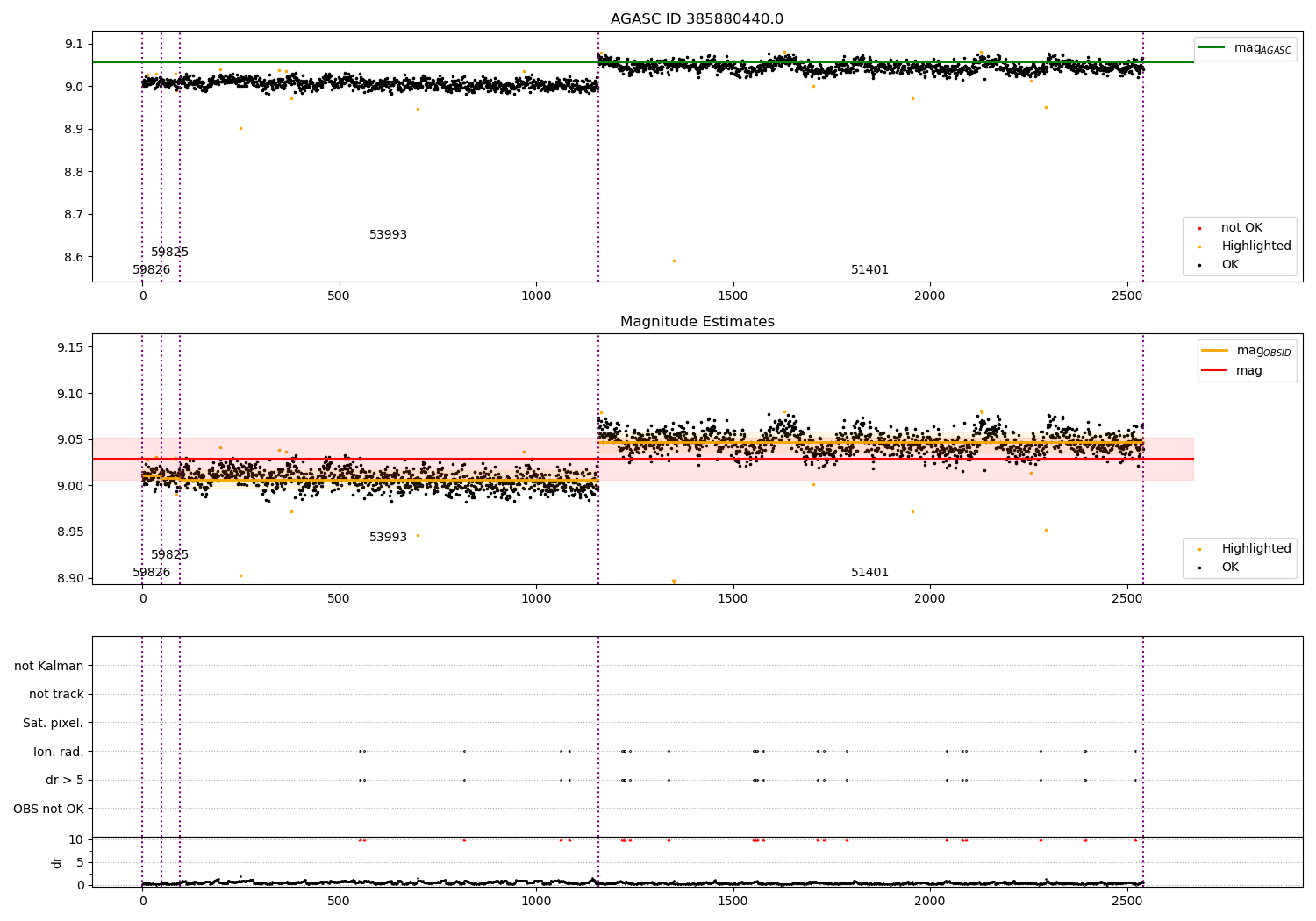This screenshot has width=1316, height=921.
Task: Select the mag AGASC legend label
Action: click(x=1262, y=48)
